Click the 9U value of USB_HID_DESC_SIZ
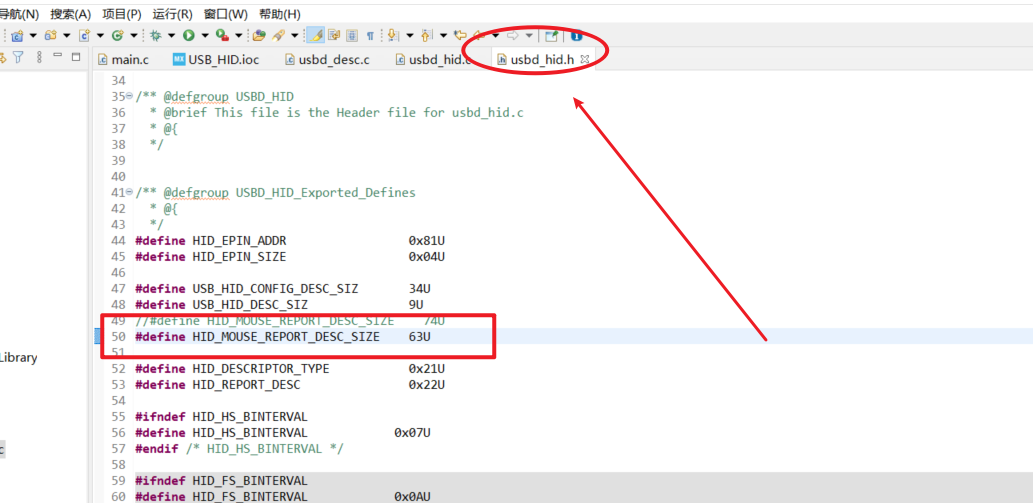 tap(416, 305)
